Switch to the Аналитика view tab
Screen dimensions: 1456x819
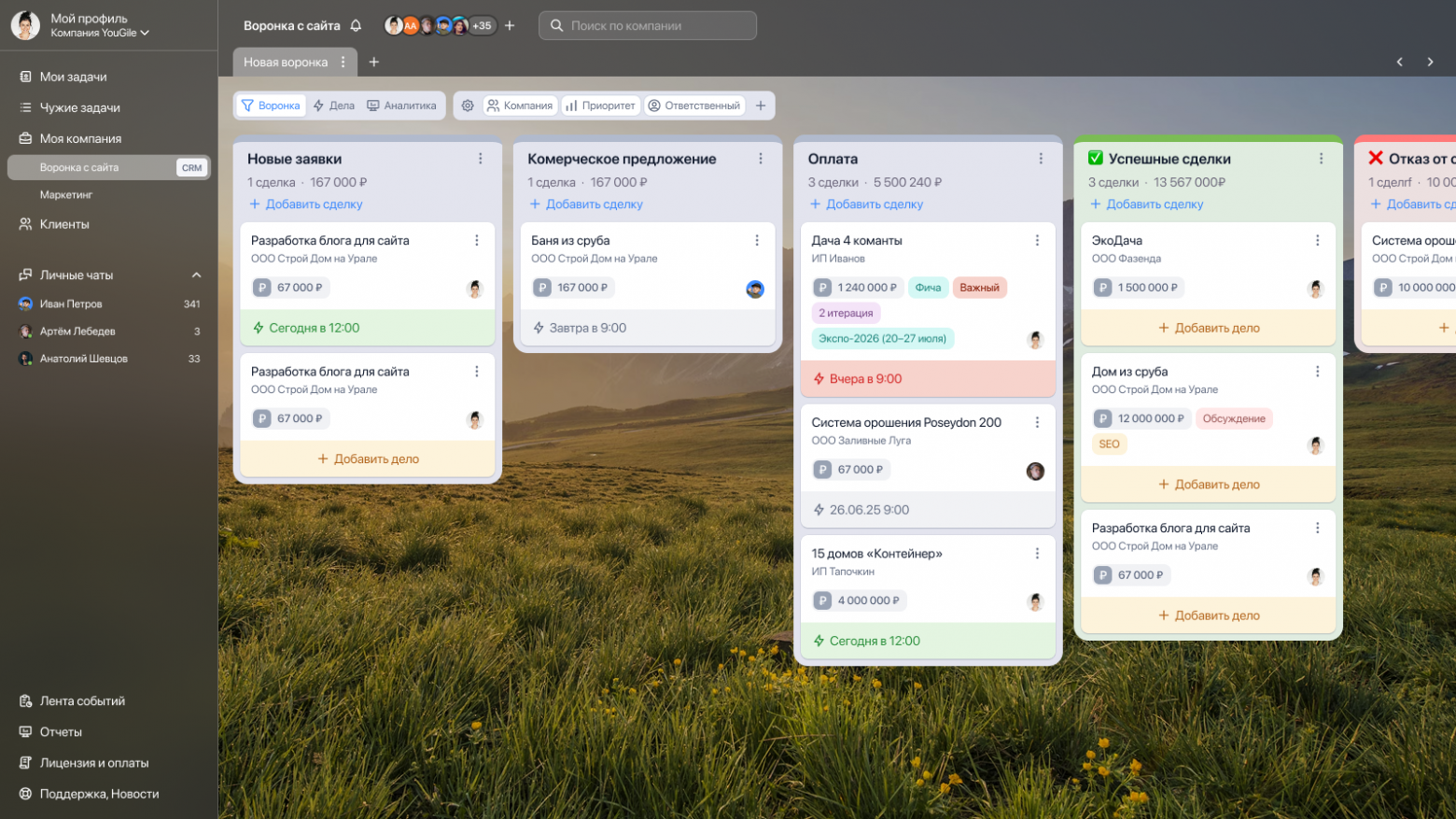coord(401,106)
